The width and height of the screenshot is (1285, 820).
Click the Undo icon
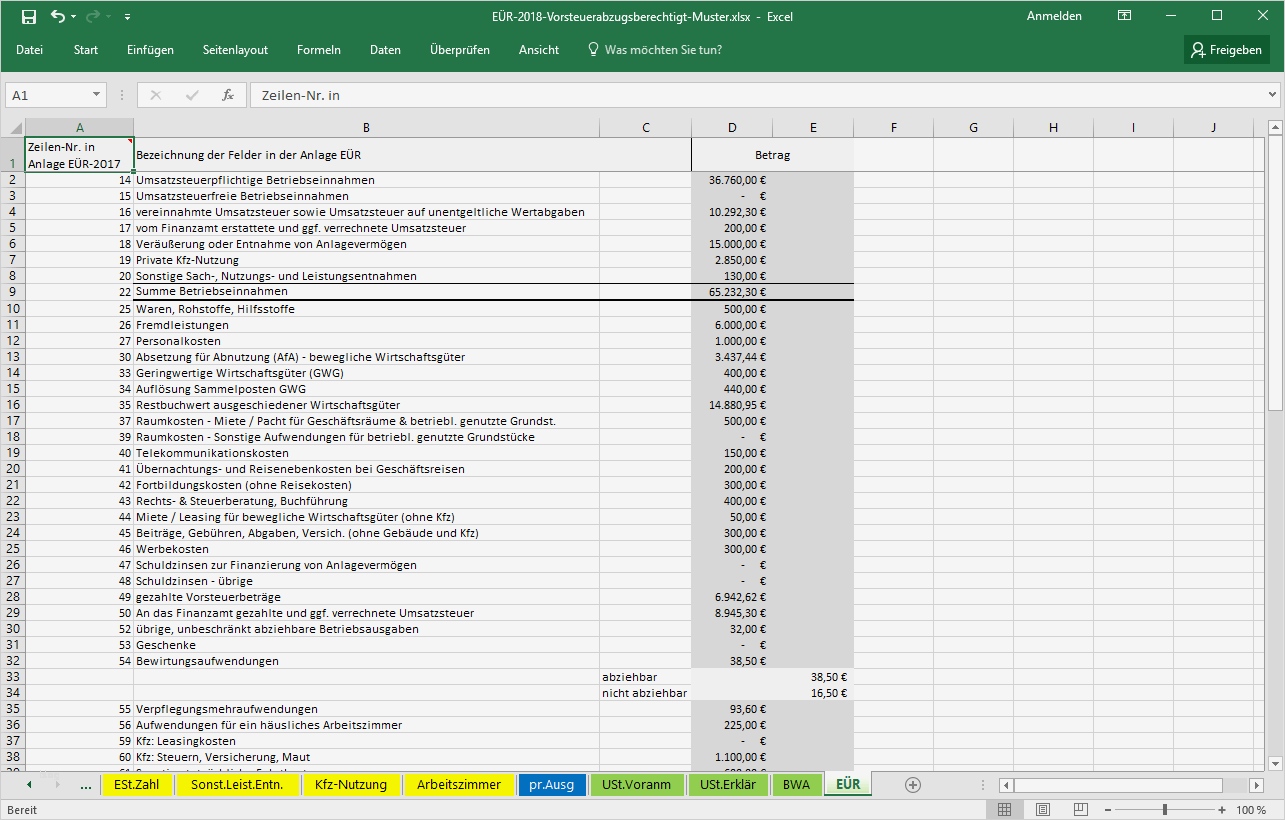pos(57,16)
